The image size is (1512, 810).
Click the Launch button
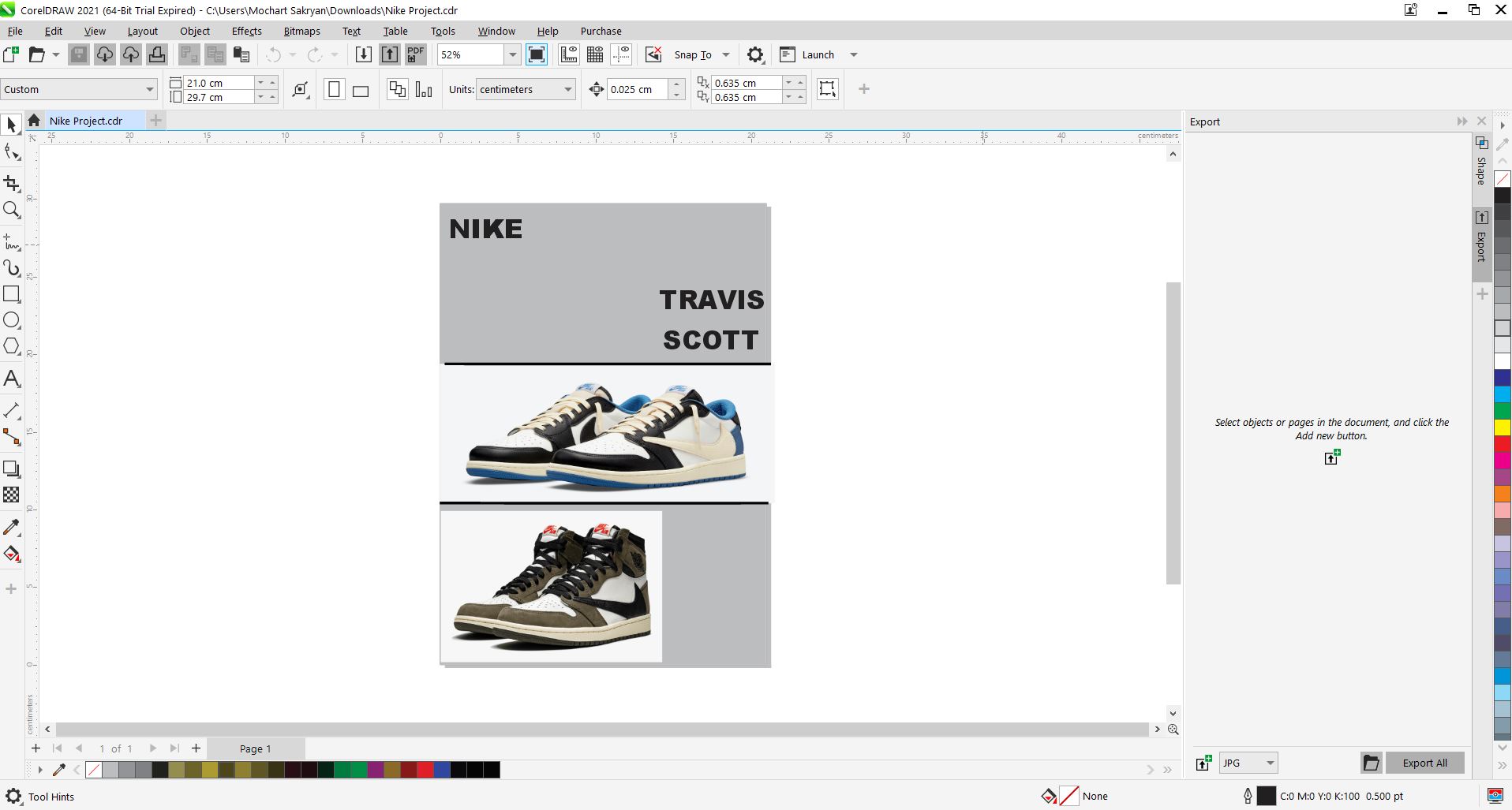[807, 54]
